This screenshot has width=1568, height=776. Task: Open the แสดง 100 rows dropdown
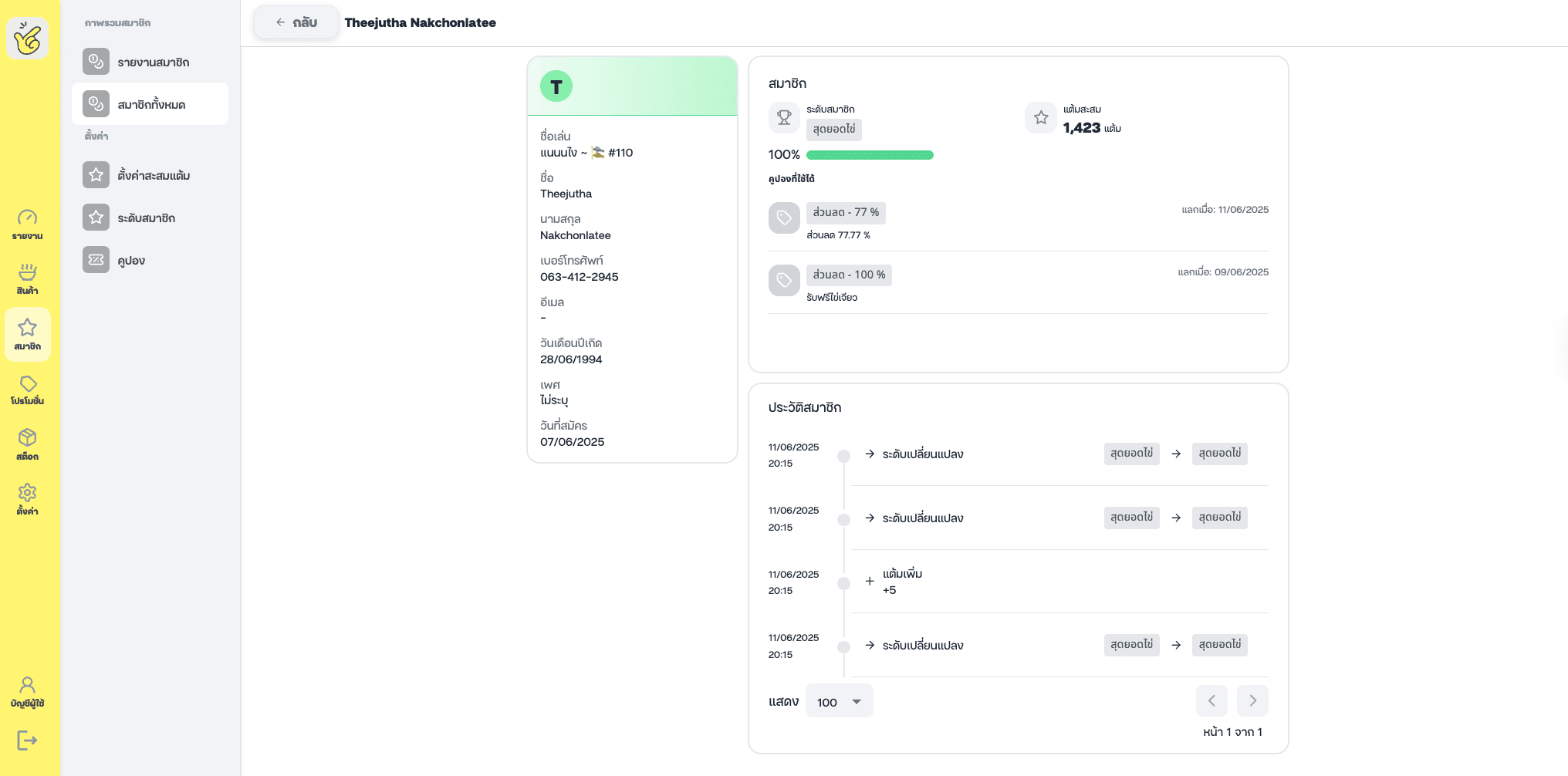coord(840,701)
